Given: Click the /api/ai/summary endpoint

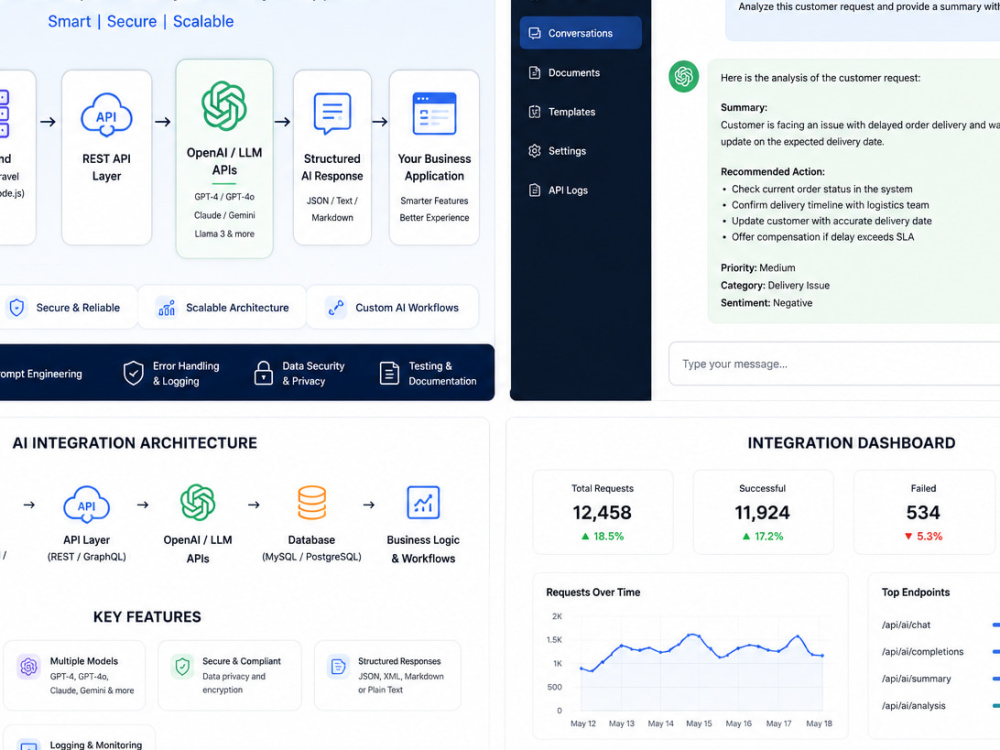Looking at the screenshot, I should pyautogui.click(x=916, y=679).
